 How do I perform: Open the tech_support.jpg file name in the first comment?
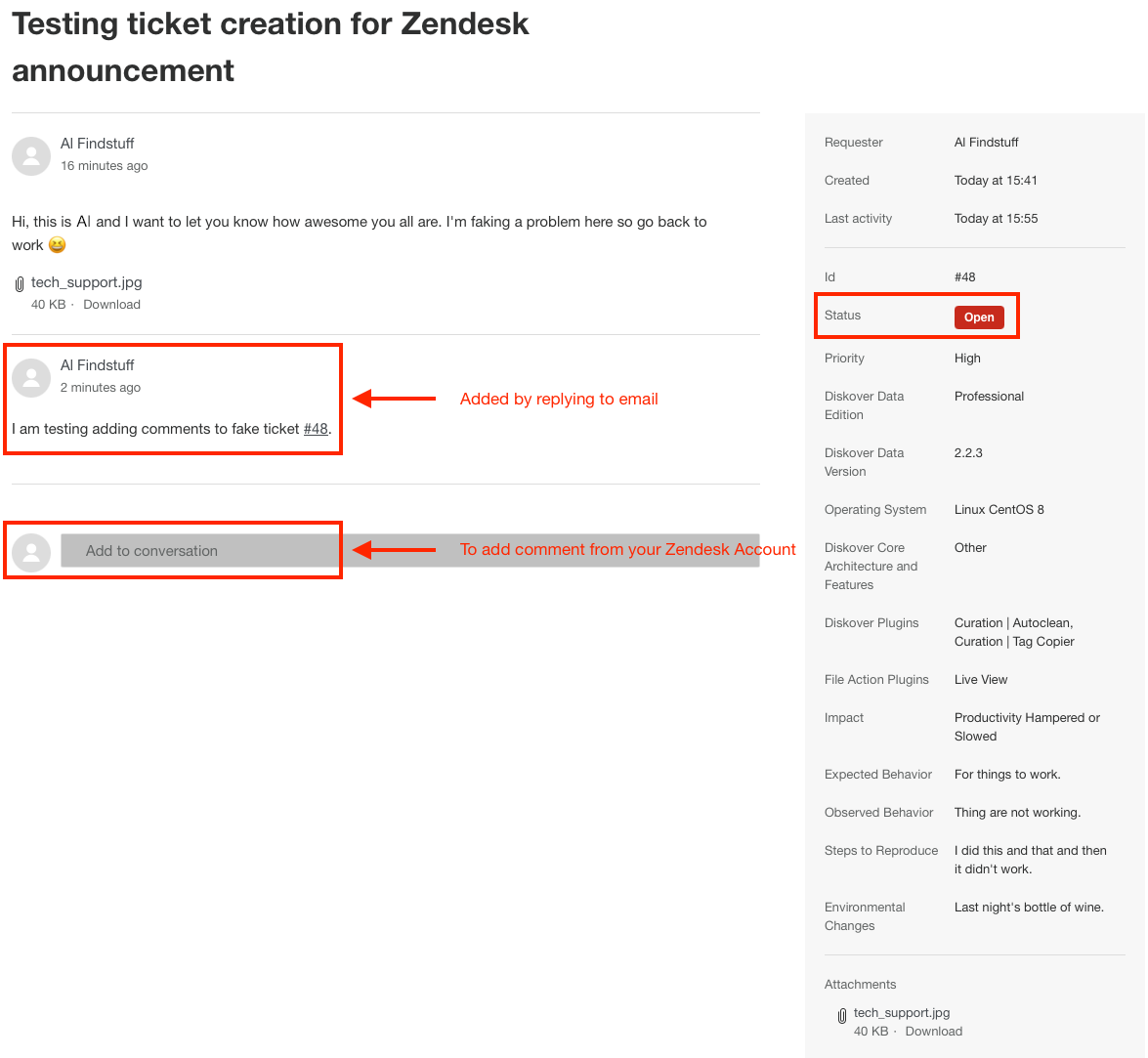click(x=86, y=282)
